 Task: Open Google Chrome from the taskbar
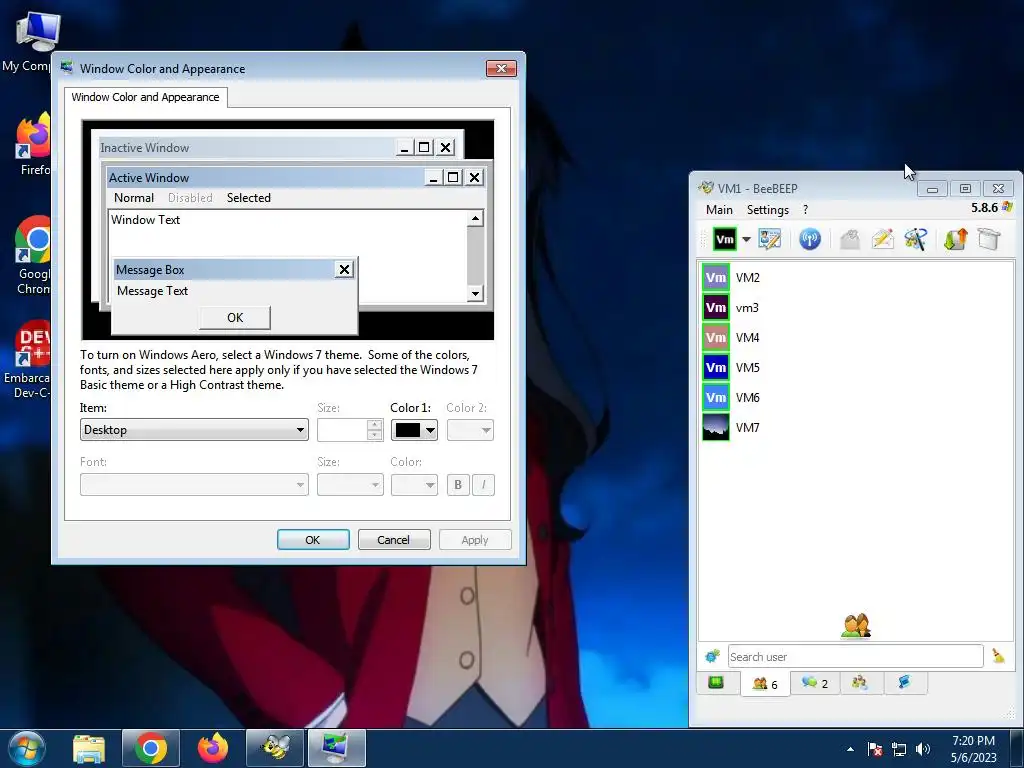[x=151, y=748]
